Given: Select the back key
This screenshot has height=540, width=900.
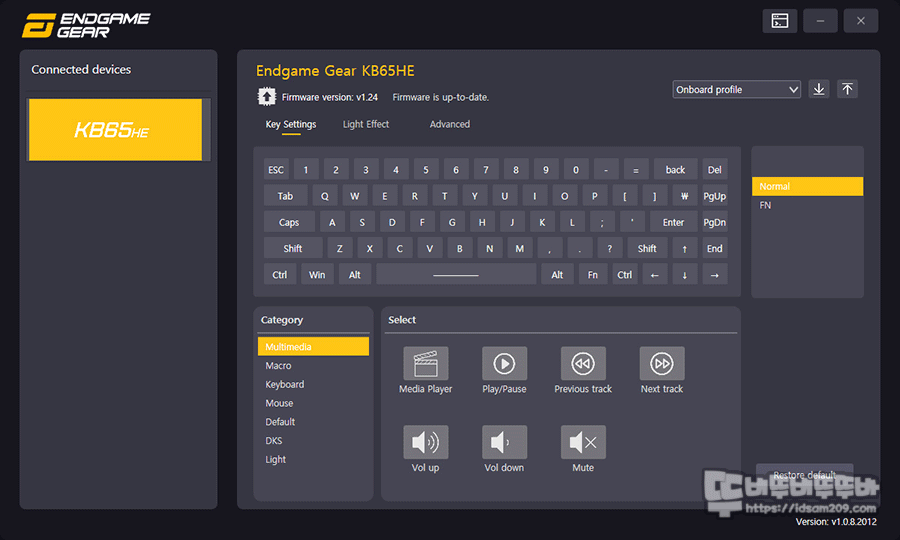Looking at the screenshot, I should pos(675,170).
